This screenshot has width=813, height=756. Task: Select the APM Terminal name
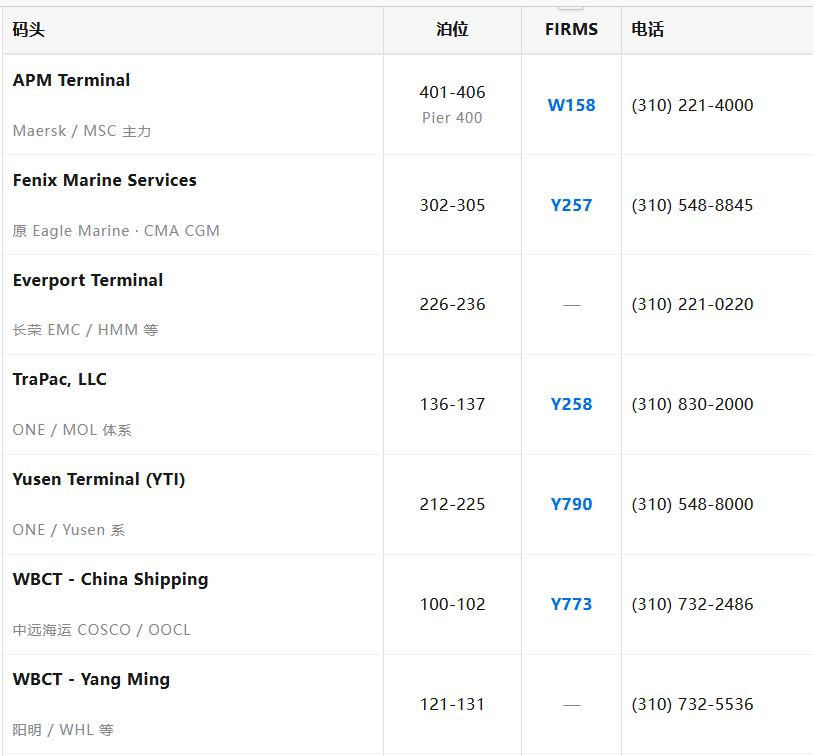[x=72, y=80]
